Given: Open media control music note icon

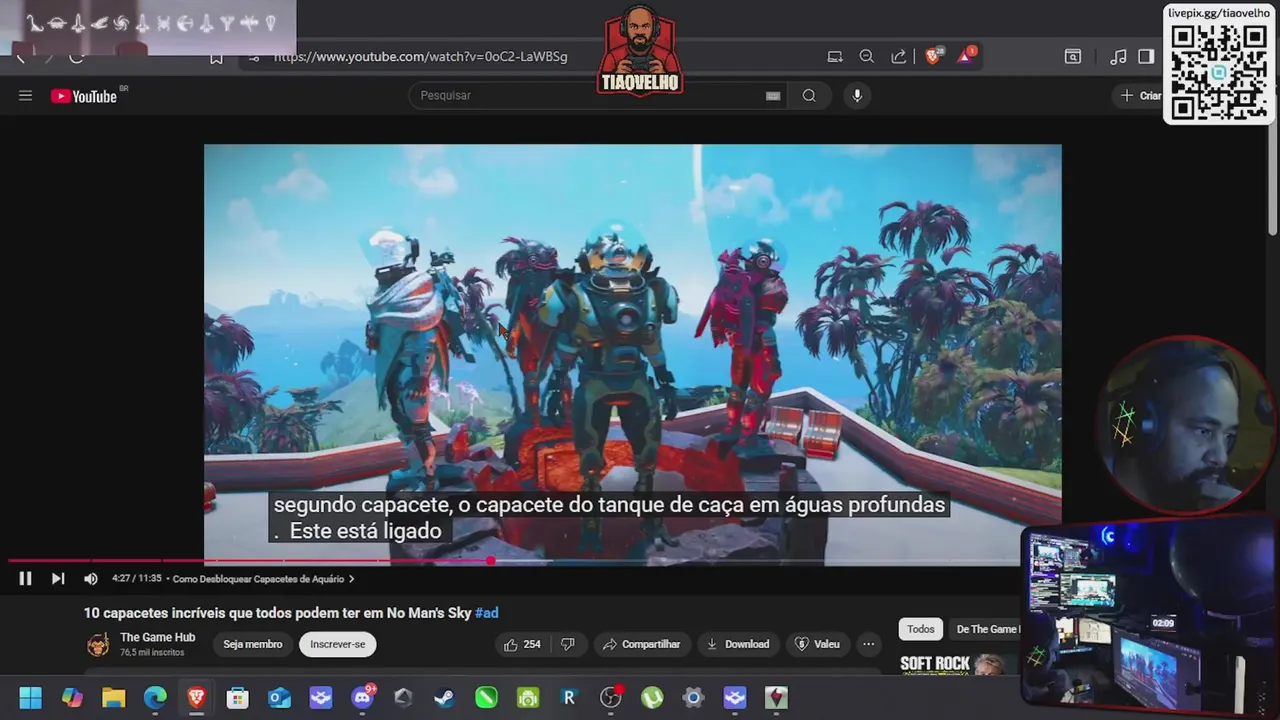Looking at the screenshot, I should (1119, 57).
